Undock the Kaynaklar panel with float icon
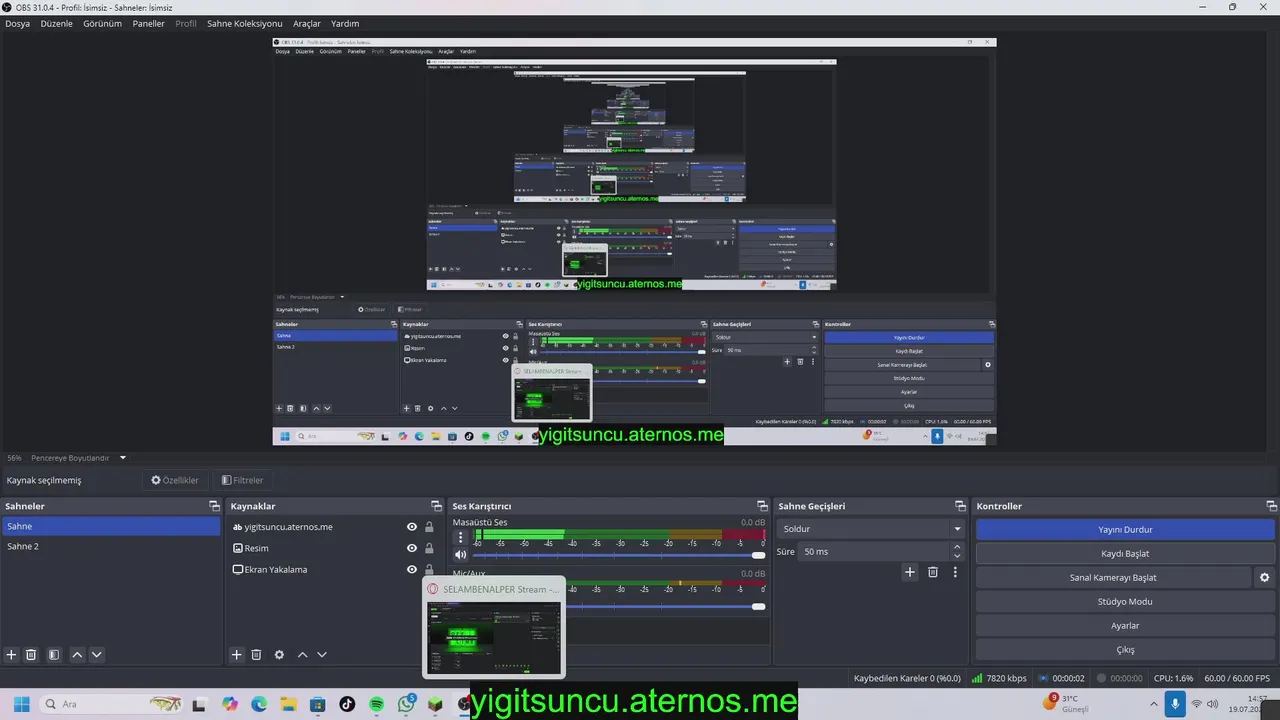Screen dimensions: 1280x720 [x=436, y=506]
